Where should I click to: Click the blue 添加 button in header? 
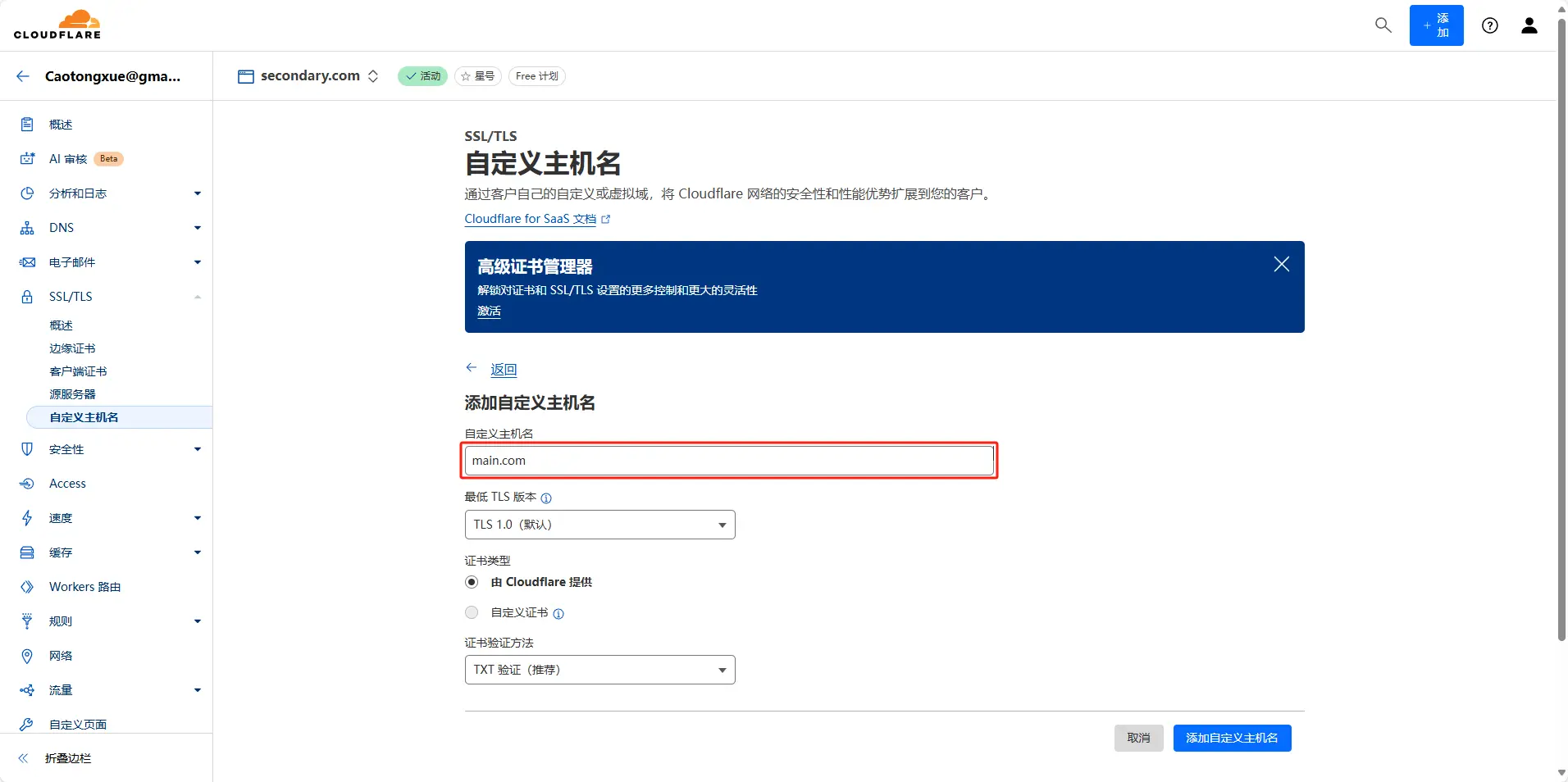[1436, 25]
